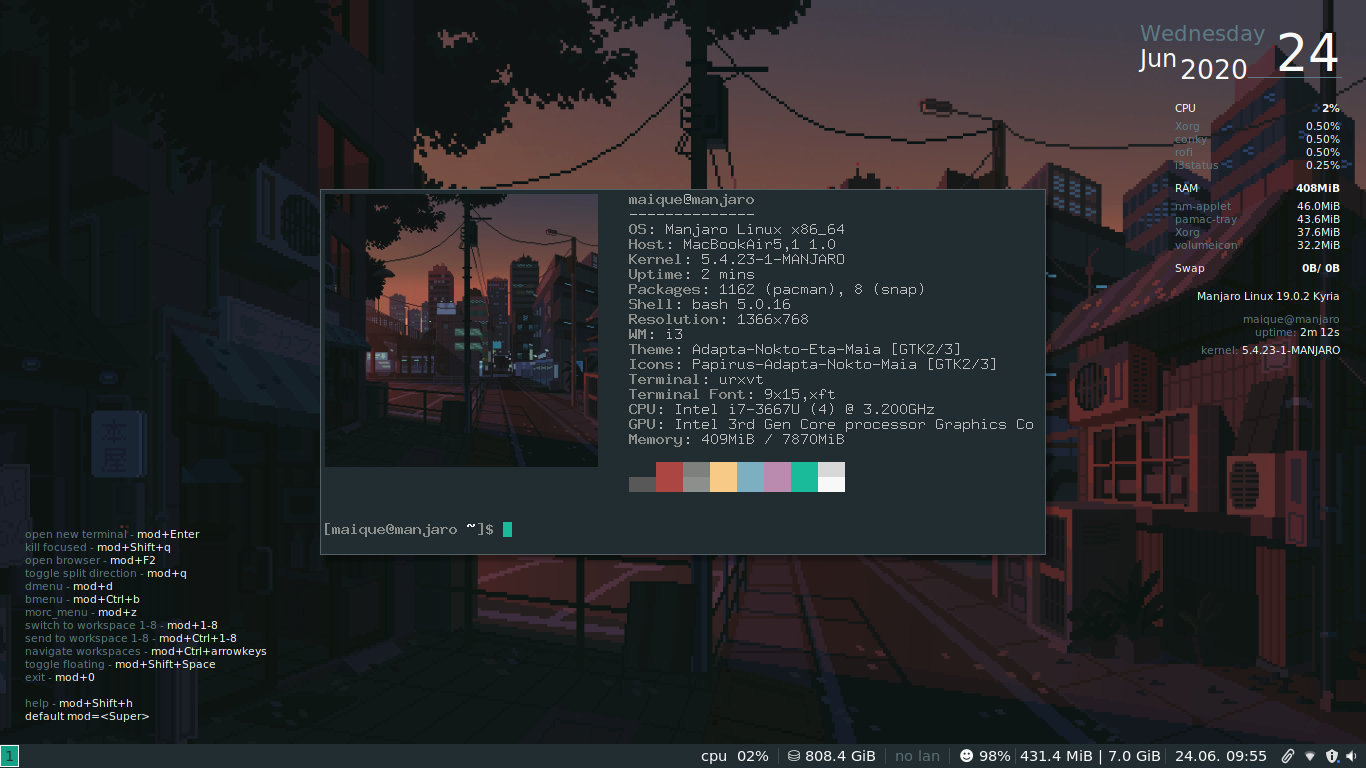This screenshot has width=1366, height=768.
Task: Click 'Manjaro Linux 19.0.2 Kyria' text
Action: 1268,296
